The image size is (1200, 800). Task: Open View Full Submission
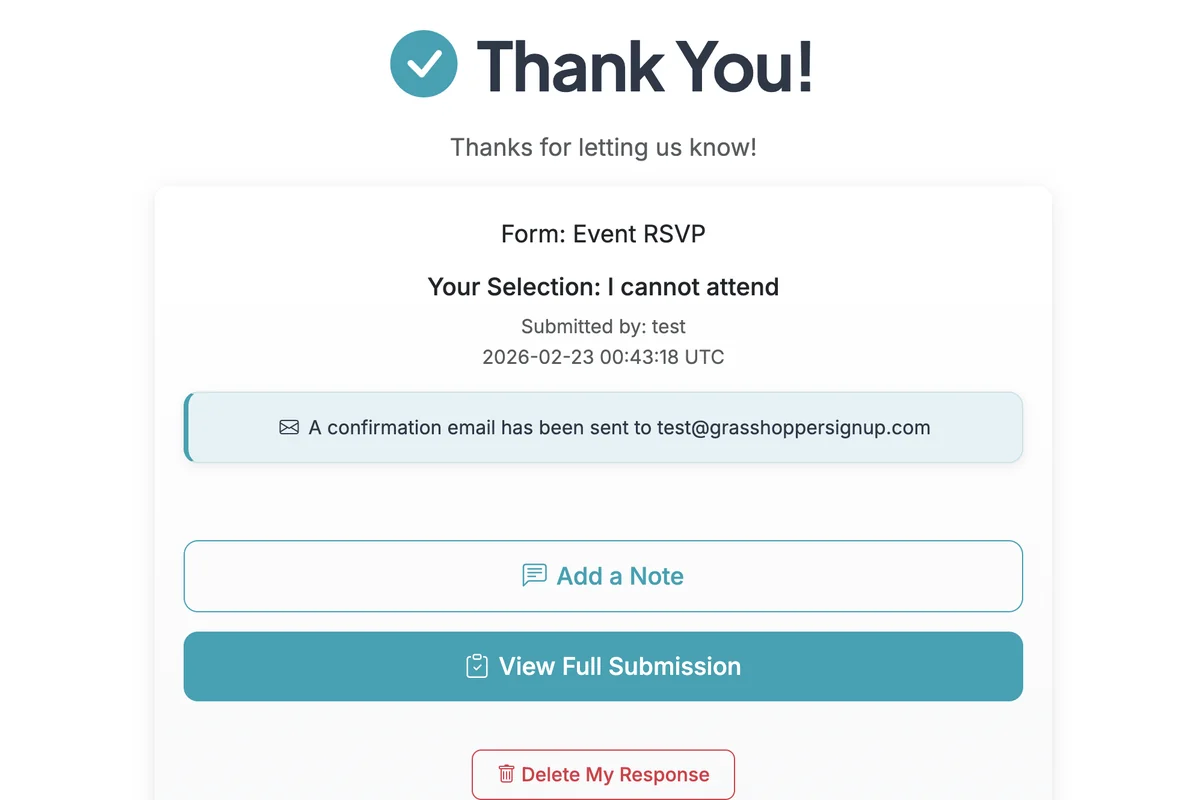(x=620, y=666)
